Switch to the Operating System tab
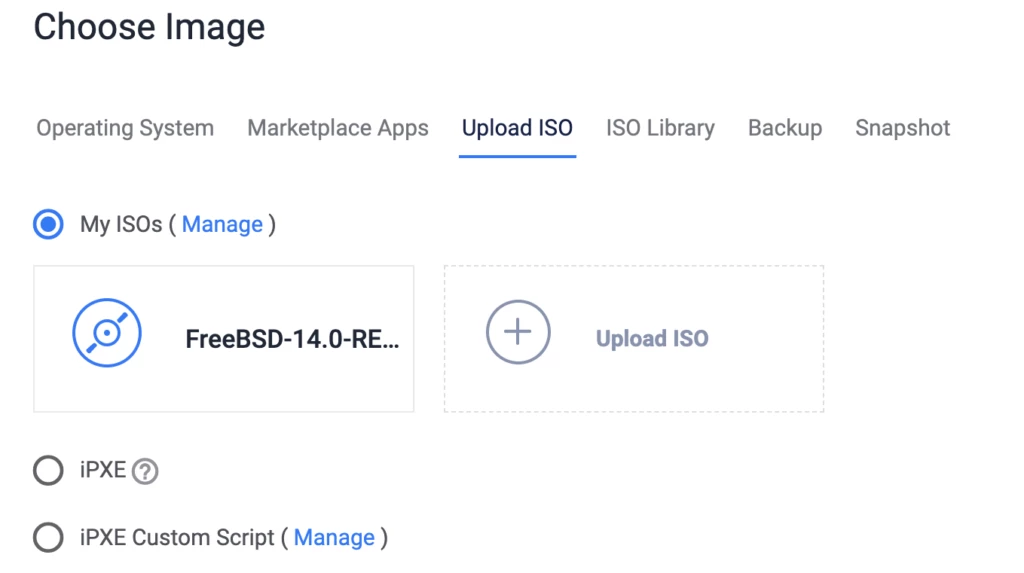 pyautogui.click(x=125, y=128)
